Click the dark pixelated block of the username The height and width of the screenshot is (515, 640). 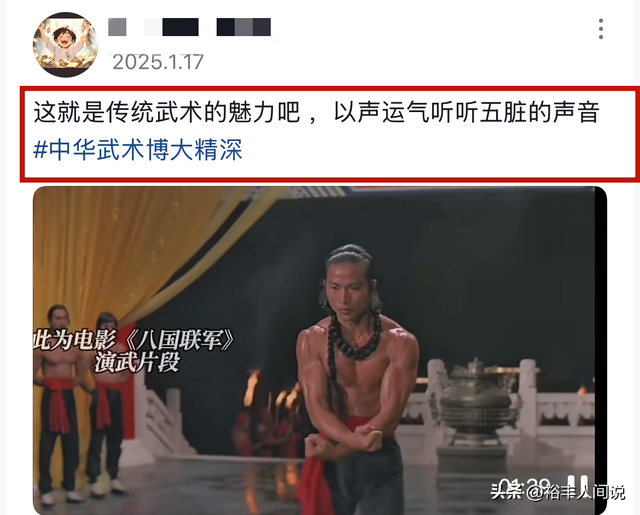180,27
